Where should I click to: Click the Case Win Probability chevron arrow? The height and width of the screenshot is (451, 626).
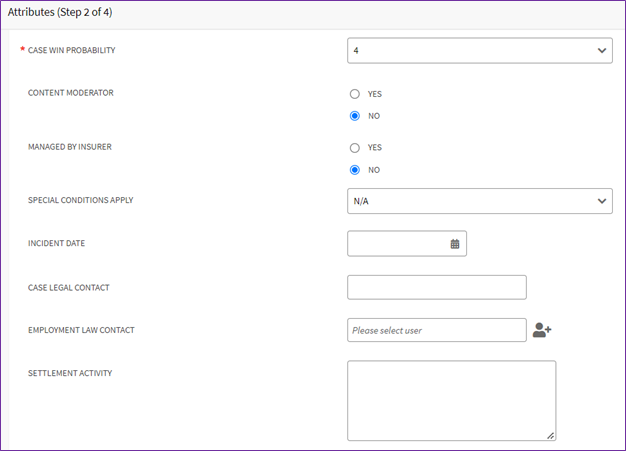[x=602, y=51]
